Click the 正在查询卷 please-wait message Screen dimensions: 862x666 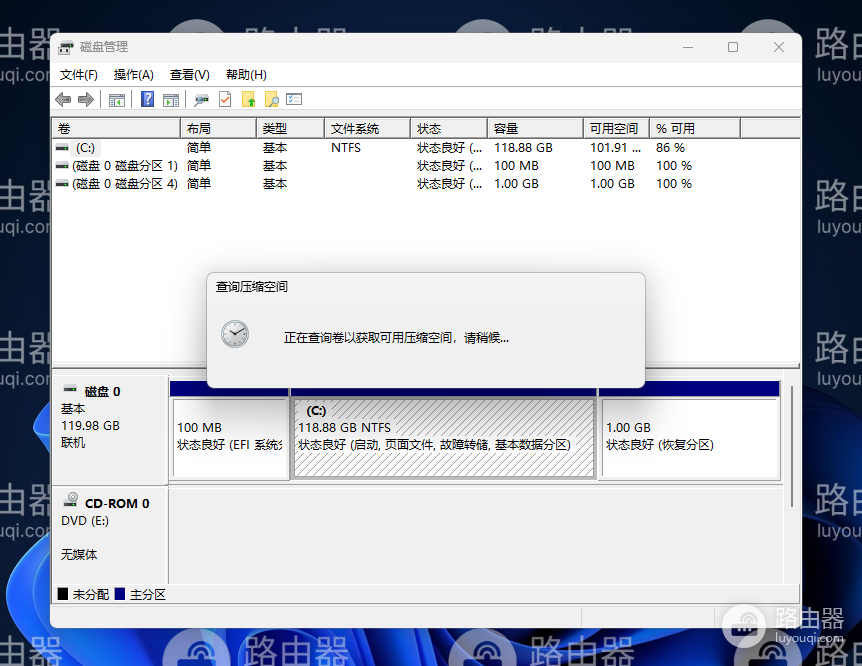pyautogui.click(x=396, y=338)
